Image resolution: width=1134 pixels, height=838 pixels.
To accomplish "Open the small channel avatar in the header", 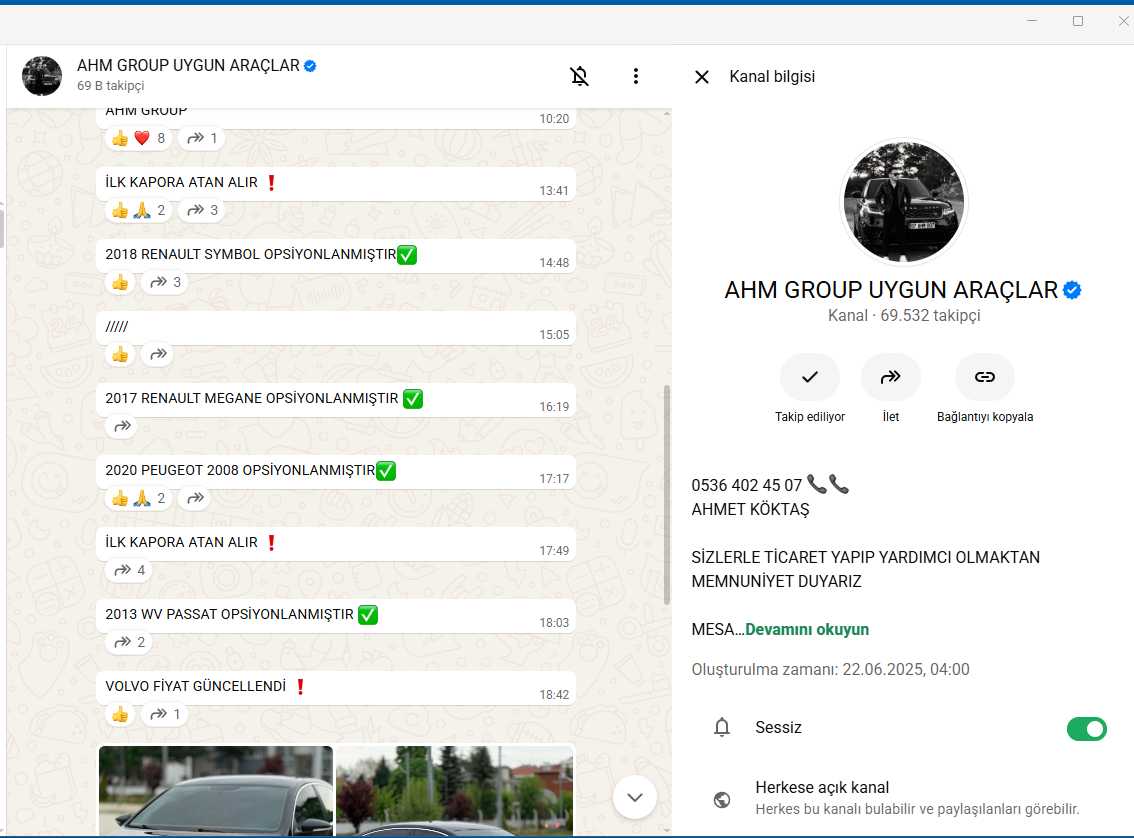I will [42, 76].
